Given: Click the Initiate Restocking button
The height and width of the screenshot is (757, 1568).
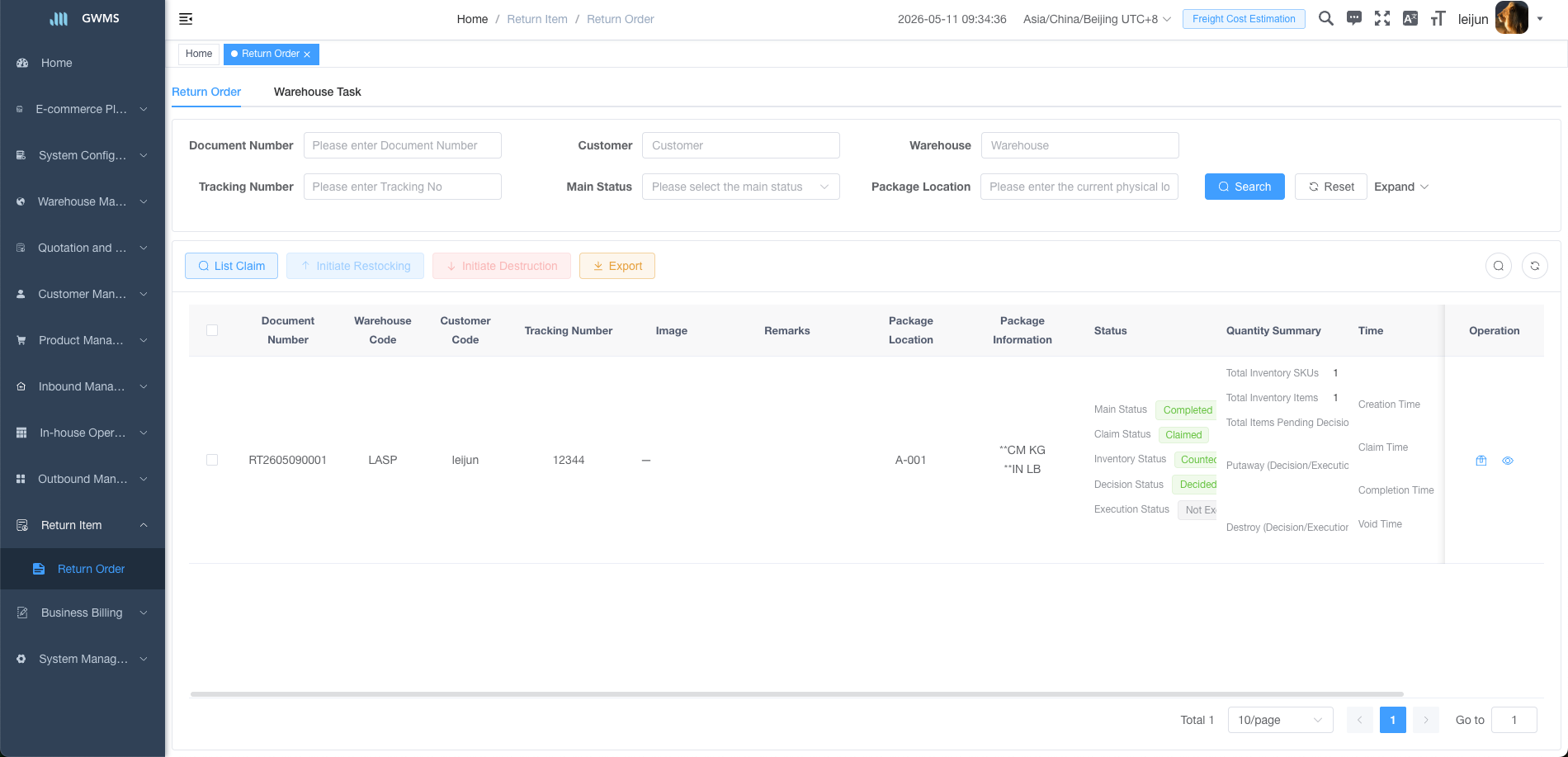Looking at the screenshot, I should click(355, 266).
